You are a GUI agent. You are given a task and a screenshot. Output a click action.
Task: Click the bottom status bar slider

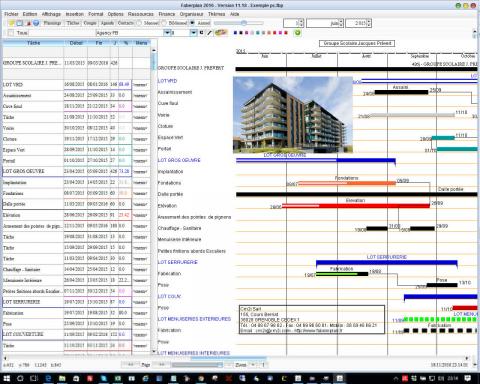197,365
